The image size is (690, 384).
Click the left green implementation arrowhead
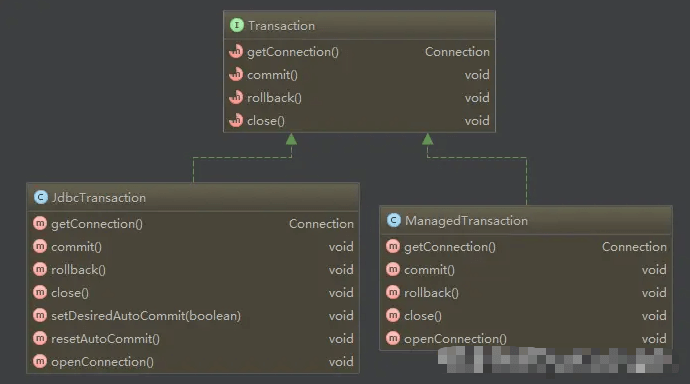291,139
